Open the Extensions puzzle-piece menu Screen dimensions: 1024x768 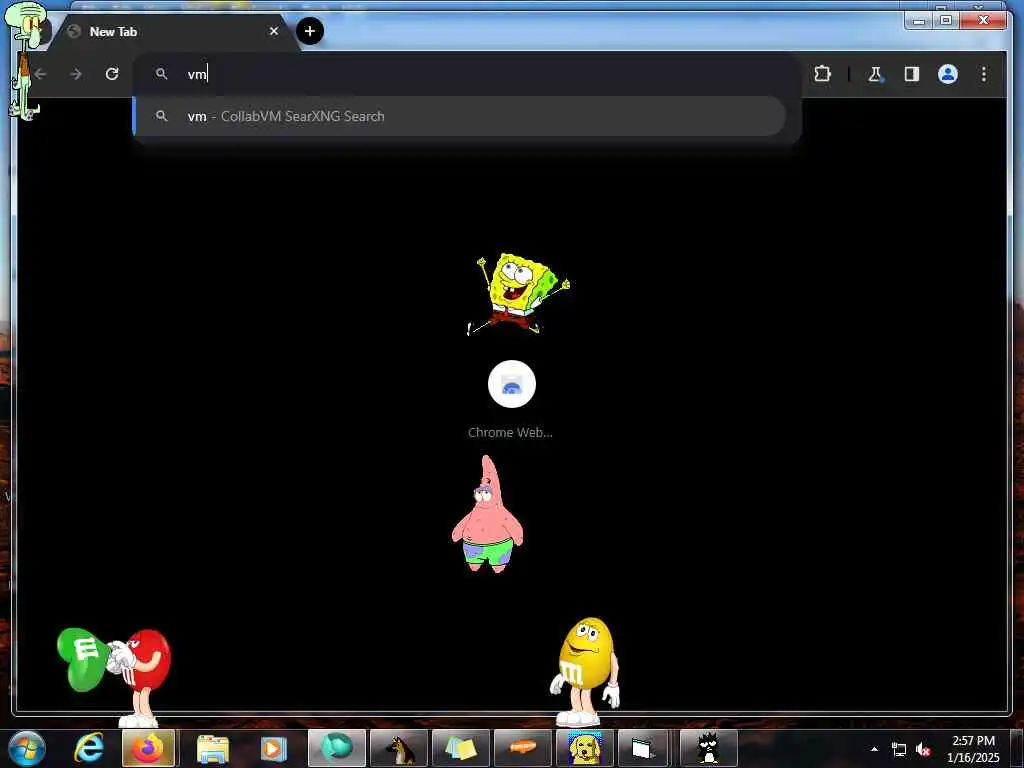click(x=822, y=74)
